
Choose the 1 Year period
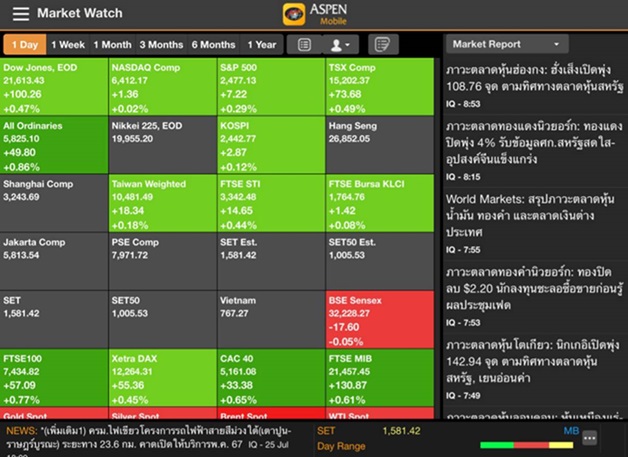pyautogui.click(x=262, y=44)
